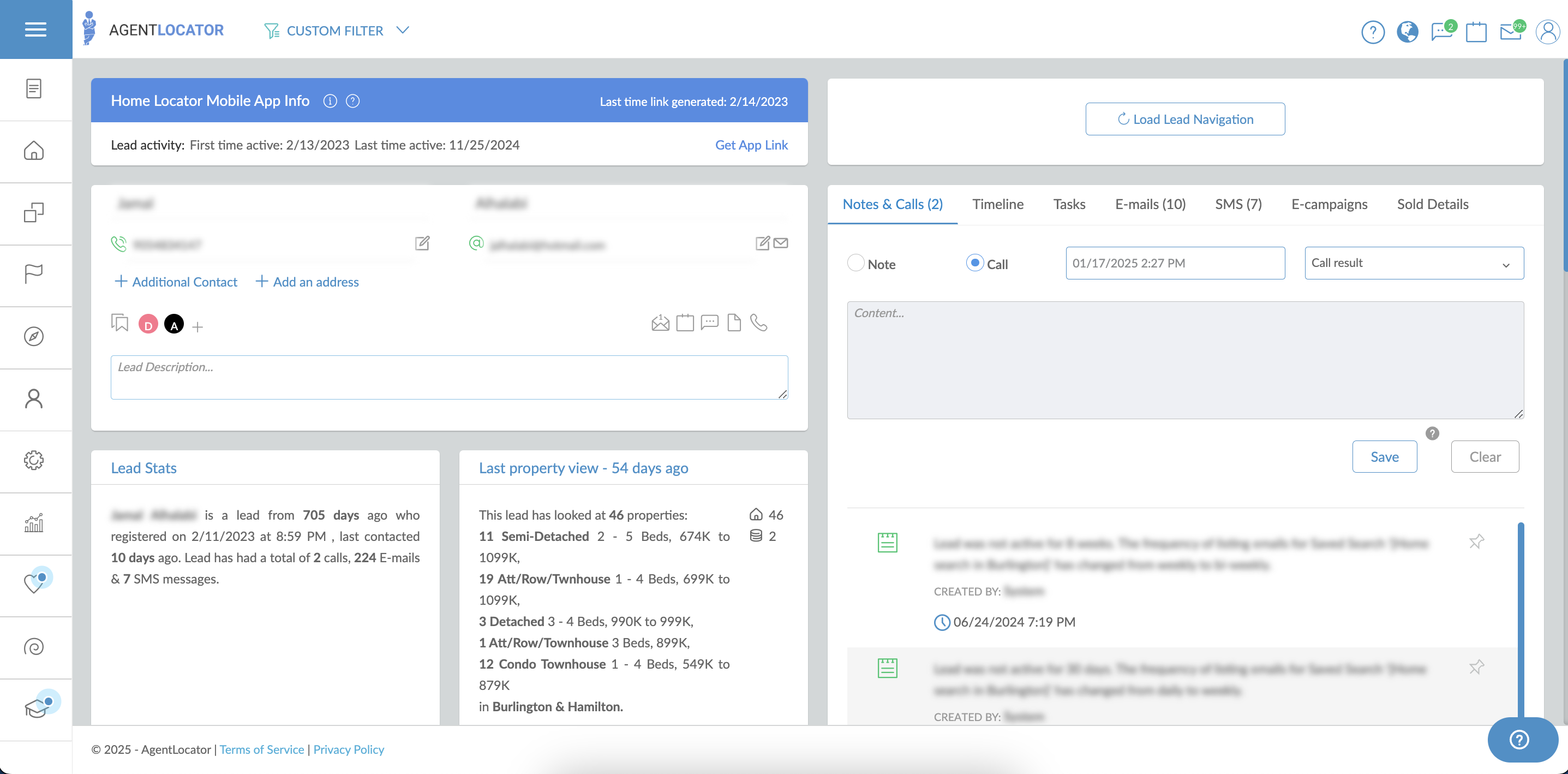Click the help question mark icon in top bar
This screenshot has height=774, width=1568.
pyautogui.click(x=1373, y=32)
